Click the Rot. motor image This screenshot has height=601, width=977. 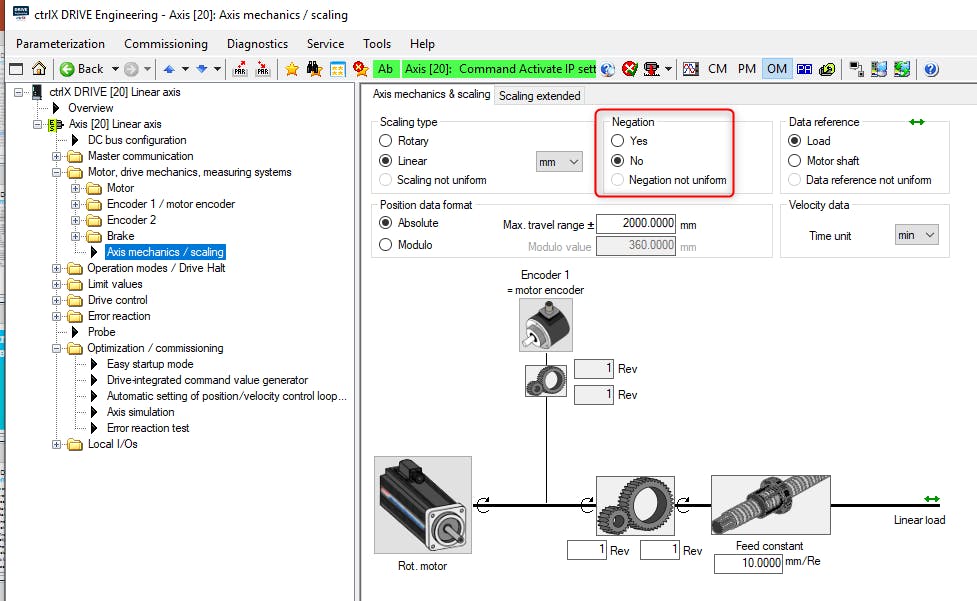pos(422,504)
